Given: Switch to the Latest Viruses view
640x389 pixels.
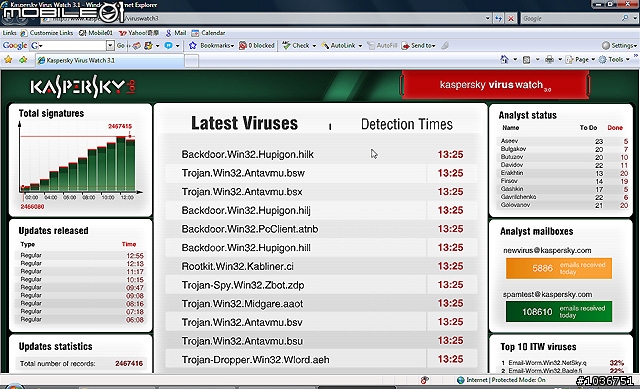Looking at the screenshot, I should tap(244, 123).
